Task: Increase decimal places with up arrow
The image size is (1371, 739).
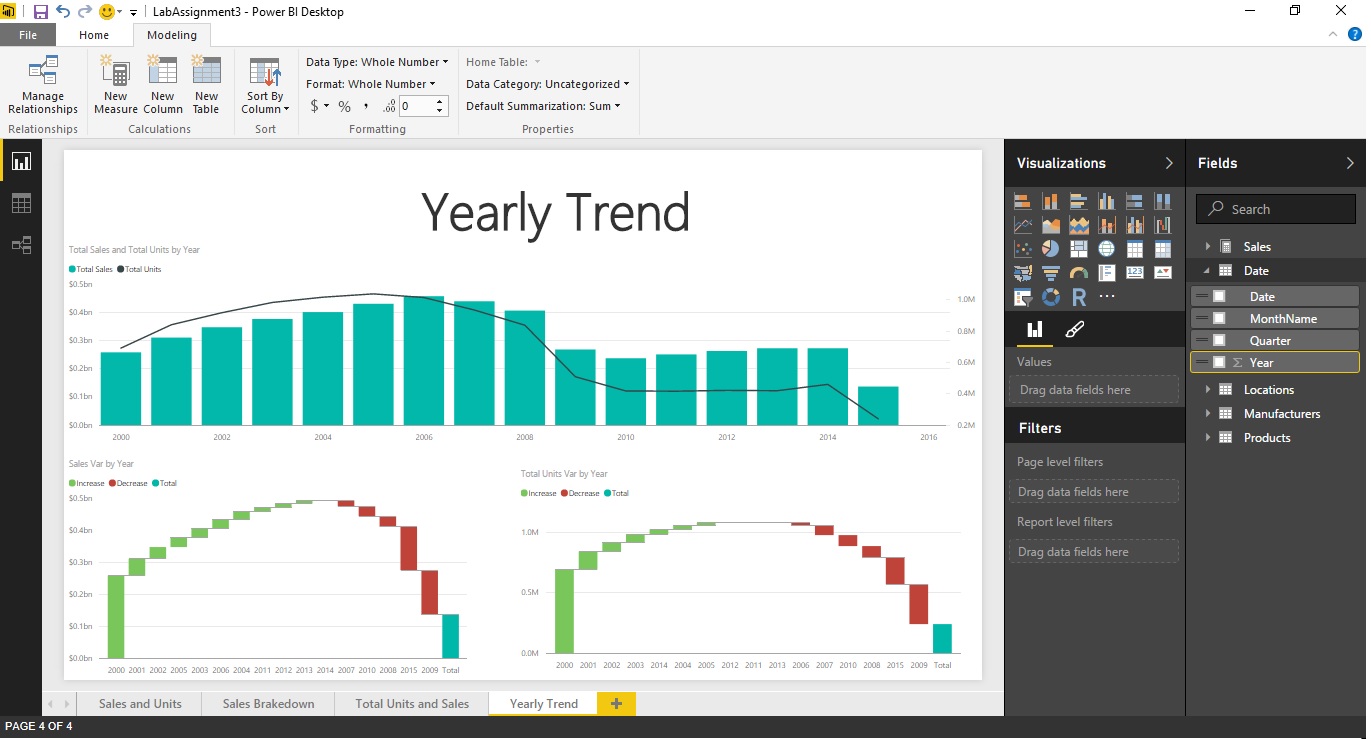Action: pyautogui.click(x=441, y=101)
